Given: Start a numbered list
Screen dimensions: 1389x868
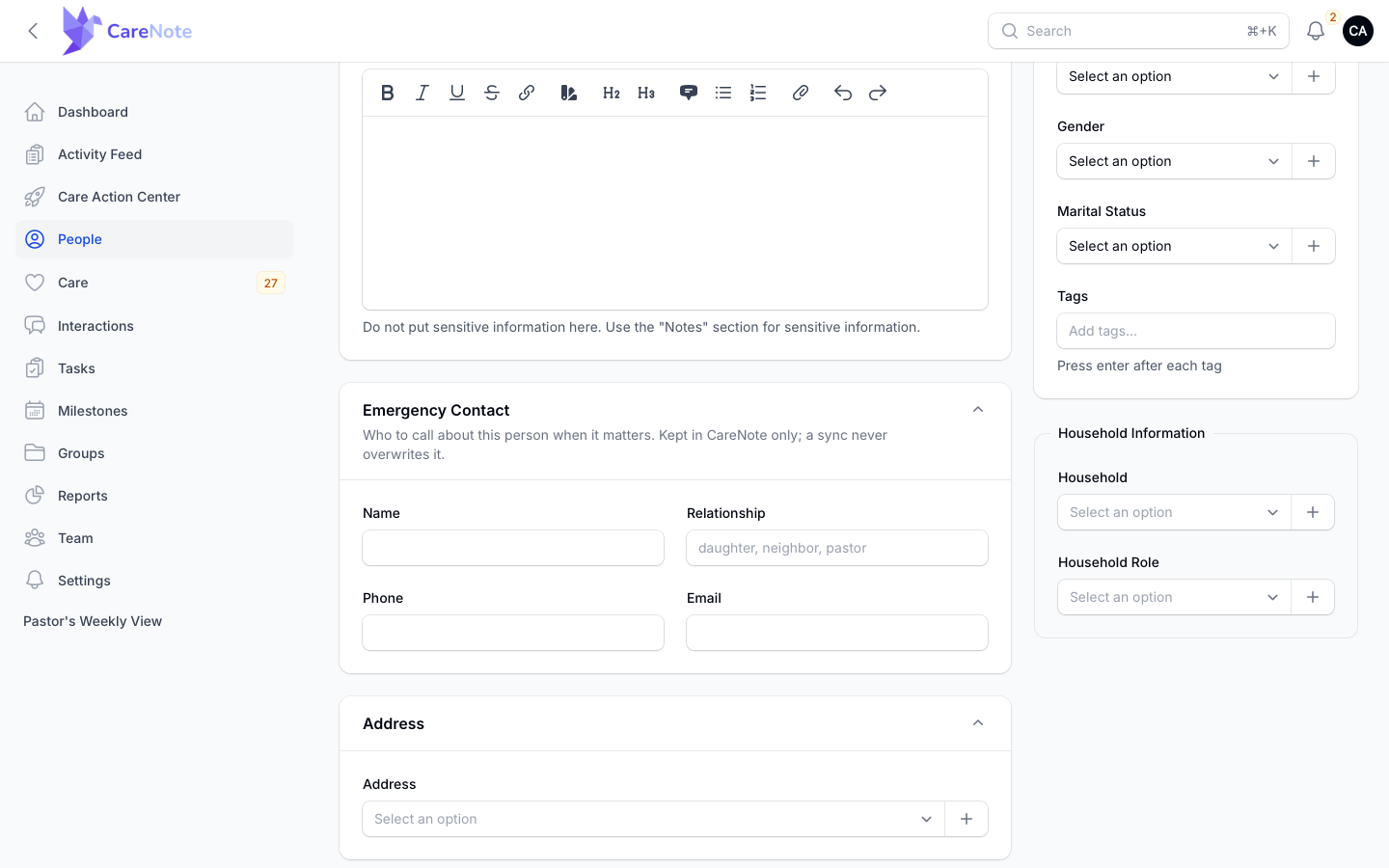Looking at the screenshot, I should coord(758,93).
